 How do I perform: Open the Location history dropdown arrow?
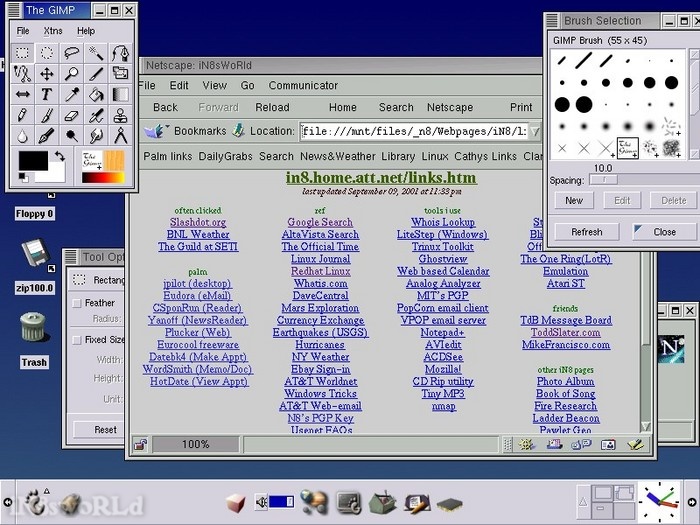point(535,131)
